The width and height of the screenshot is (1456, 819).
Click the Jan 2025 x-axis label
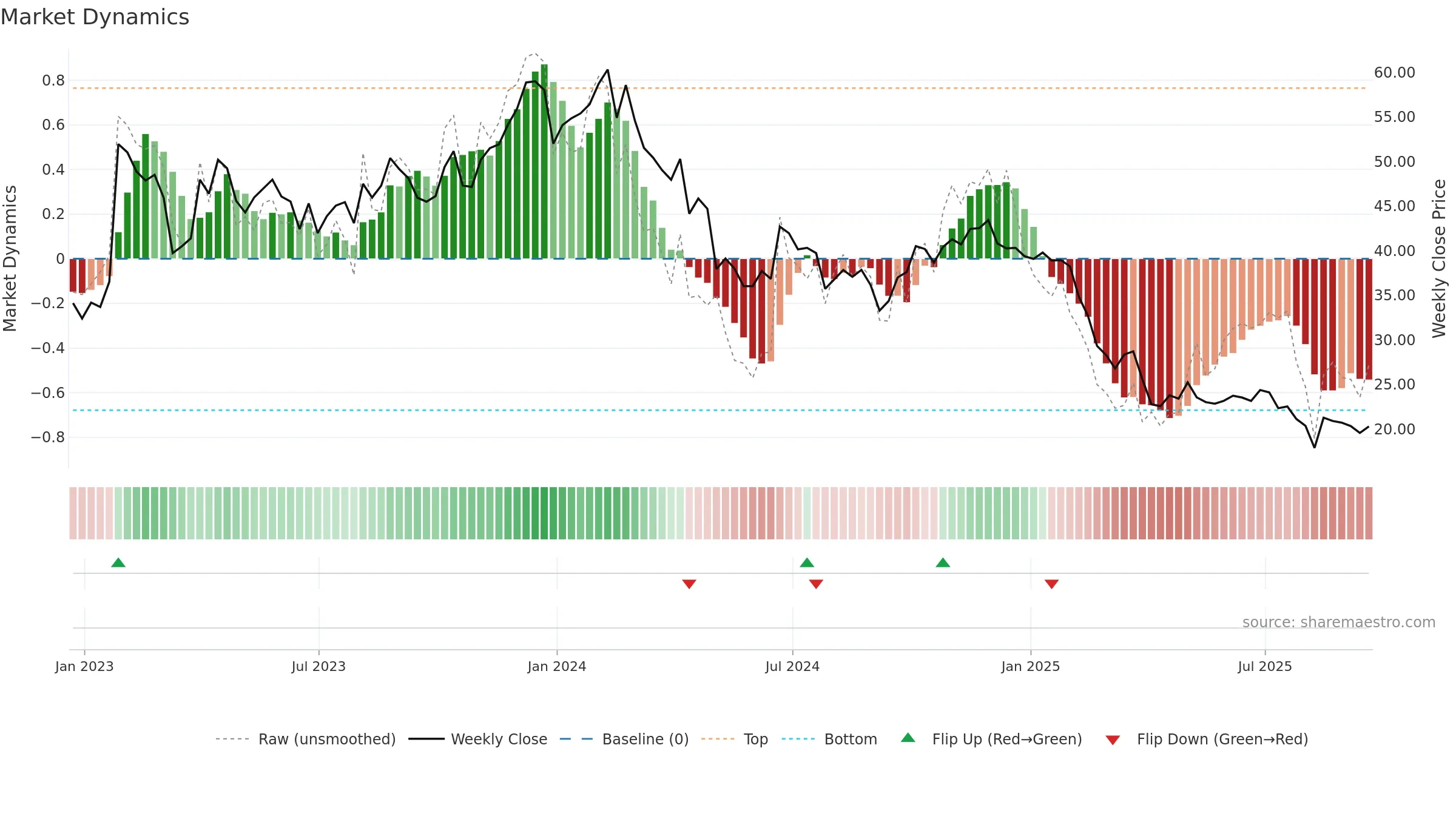tap(1031, 666)
